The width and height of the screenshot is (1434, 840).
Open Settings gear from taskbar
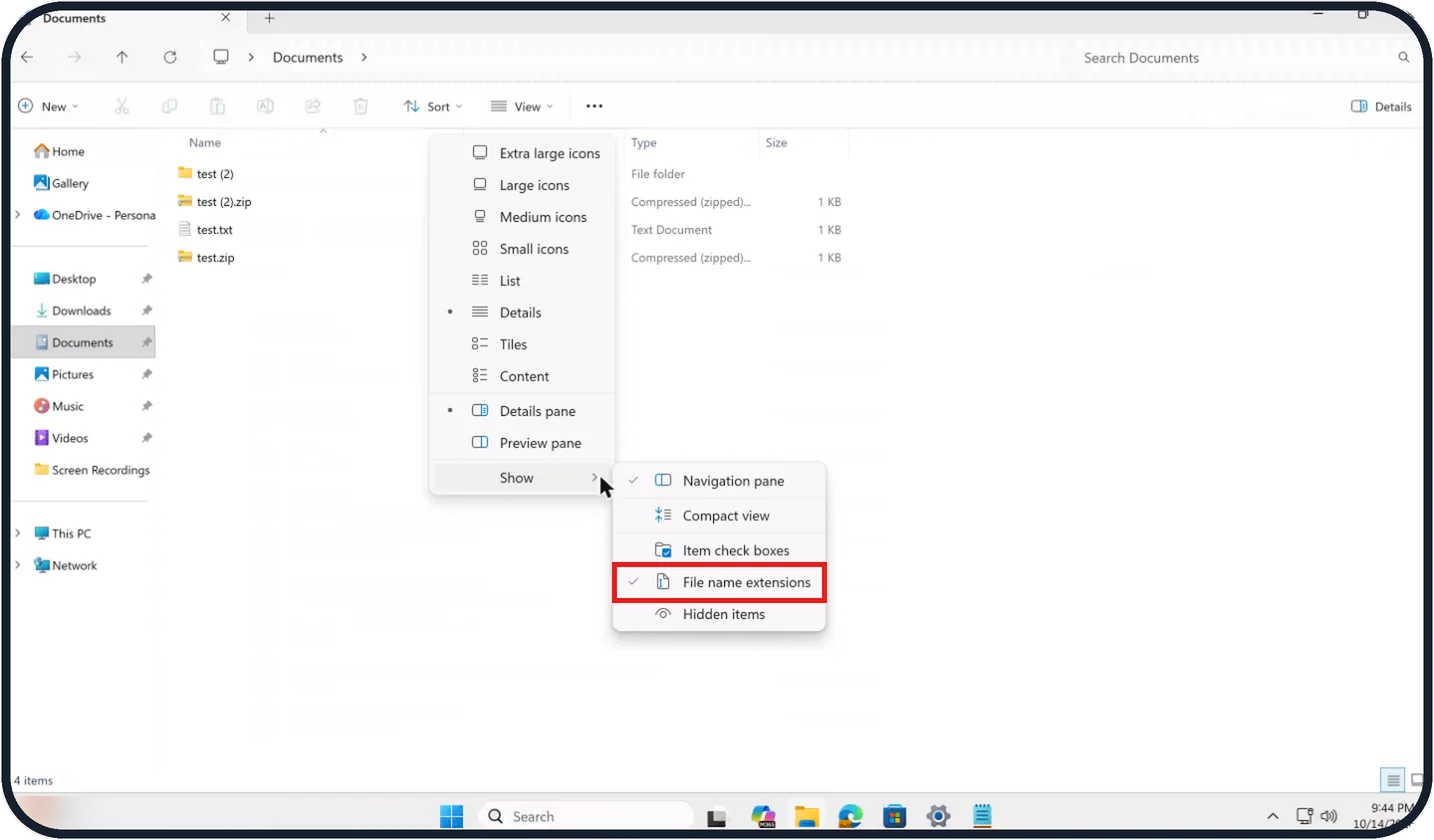point(938,816)
